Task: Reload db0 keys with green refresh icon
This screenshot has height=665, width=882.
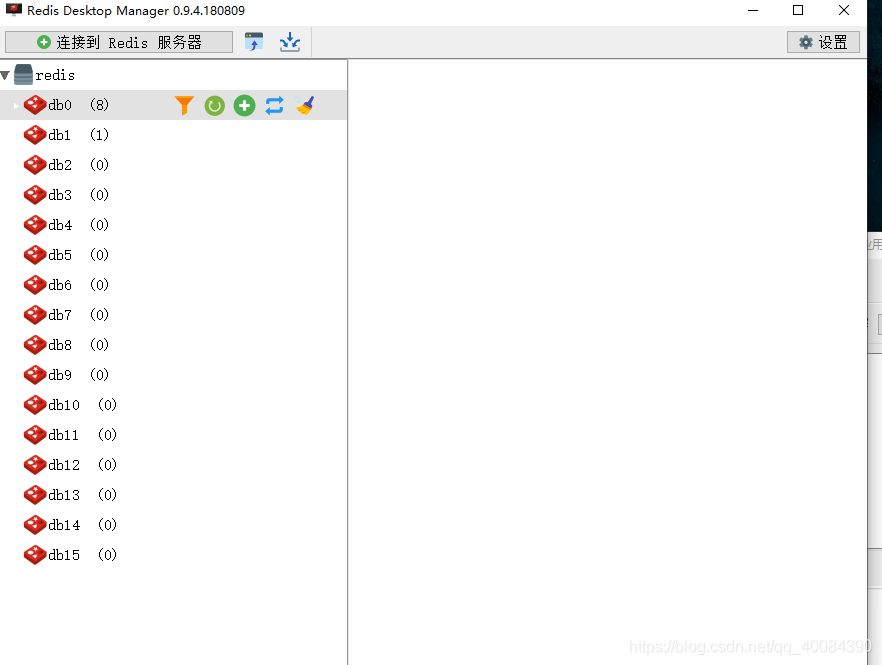Action: pyautogui.click(x=215, y=106)
